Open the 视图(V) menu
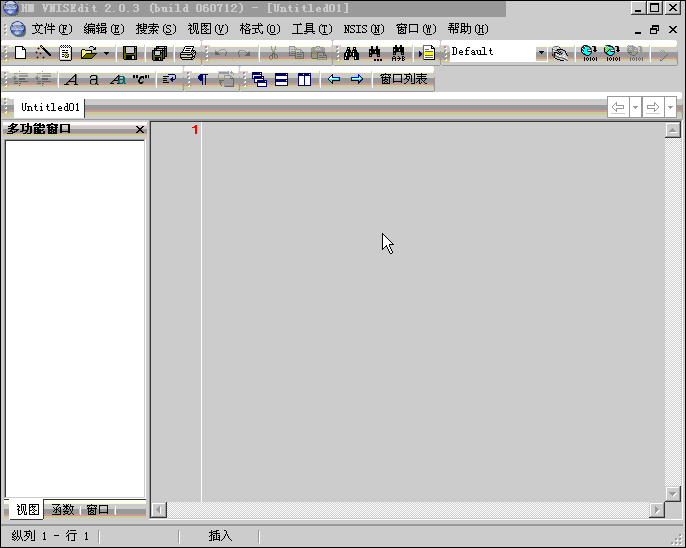686x548 pixels. (x=208, y=29)
